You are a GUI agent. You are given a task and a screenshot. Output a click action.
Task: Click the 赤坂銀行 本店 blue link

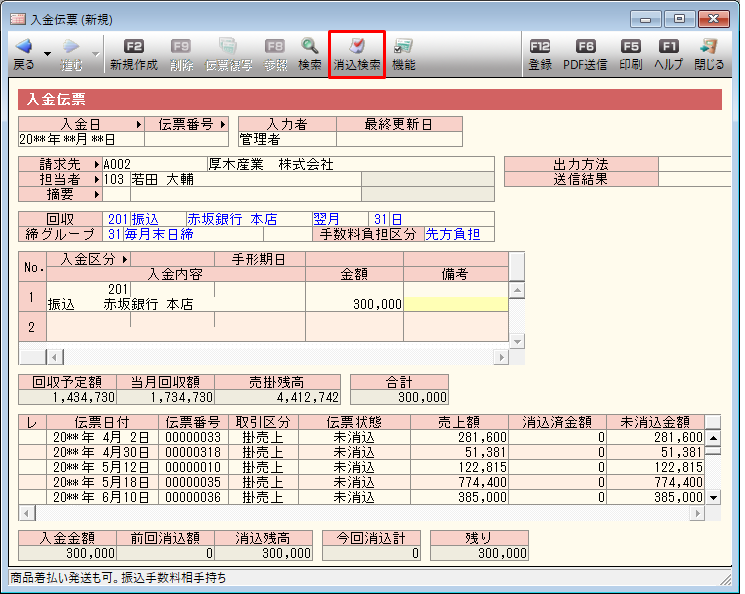(232, 219)
